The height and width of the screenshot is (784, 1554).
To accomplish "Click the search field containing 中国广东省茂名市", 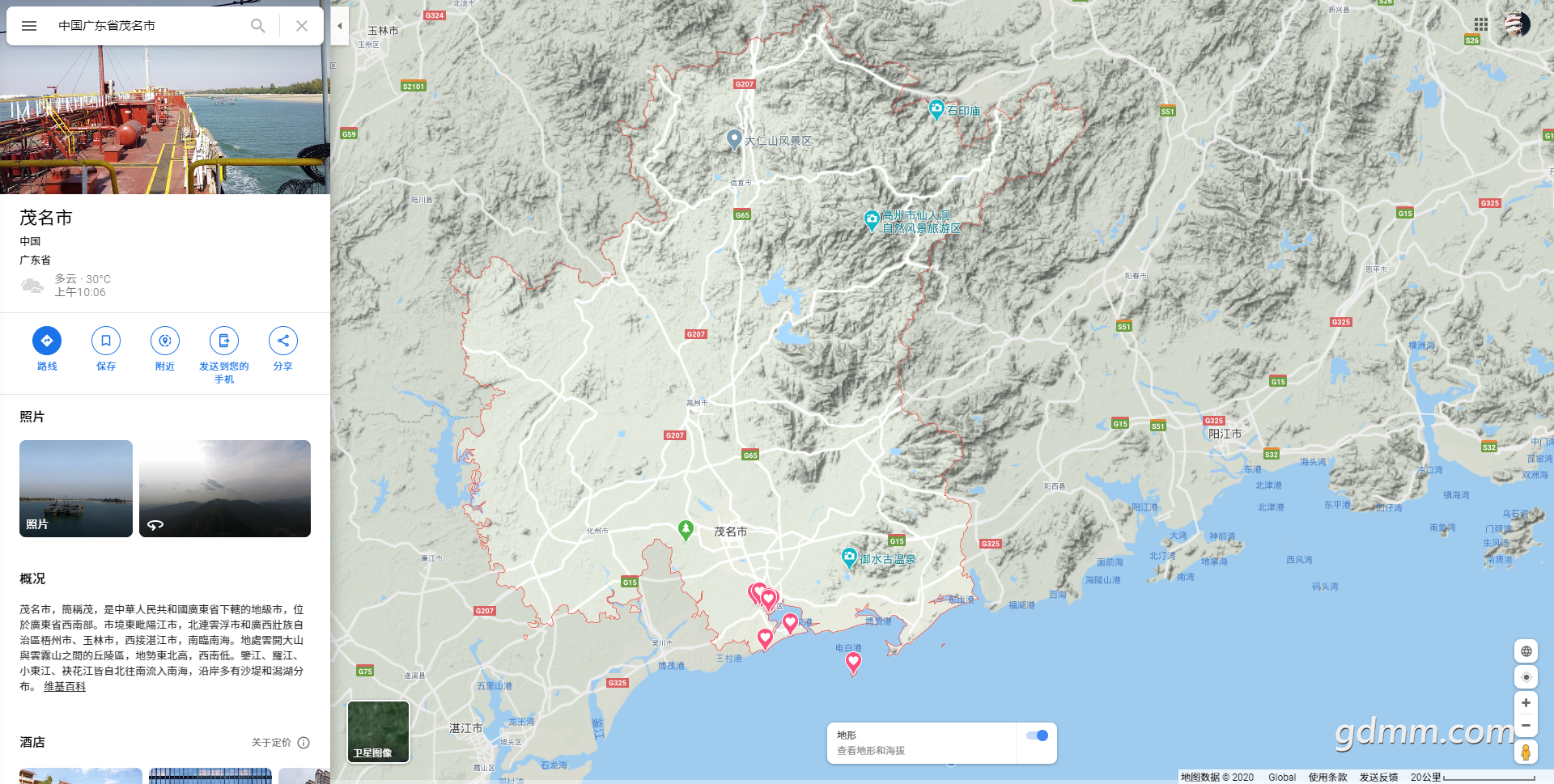I will click(146, 26).
